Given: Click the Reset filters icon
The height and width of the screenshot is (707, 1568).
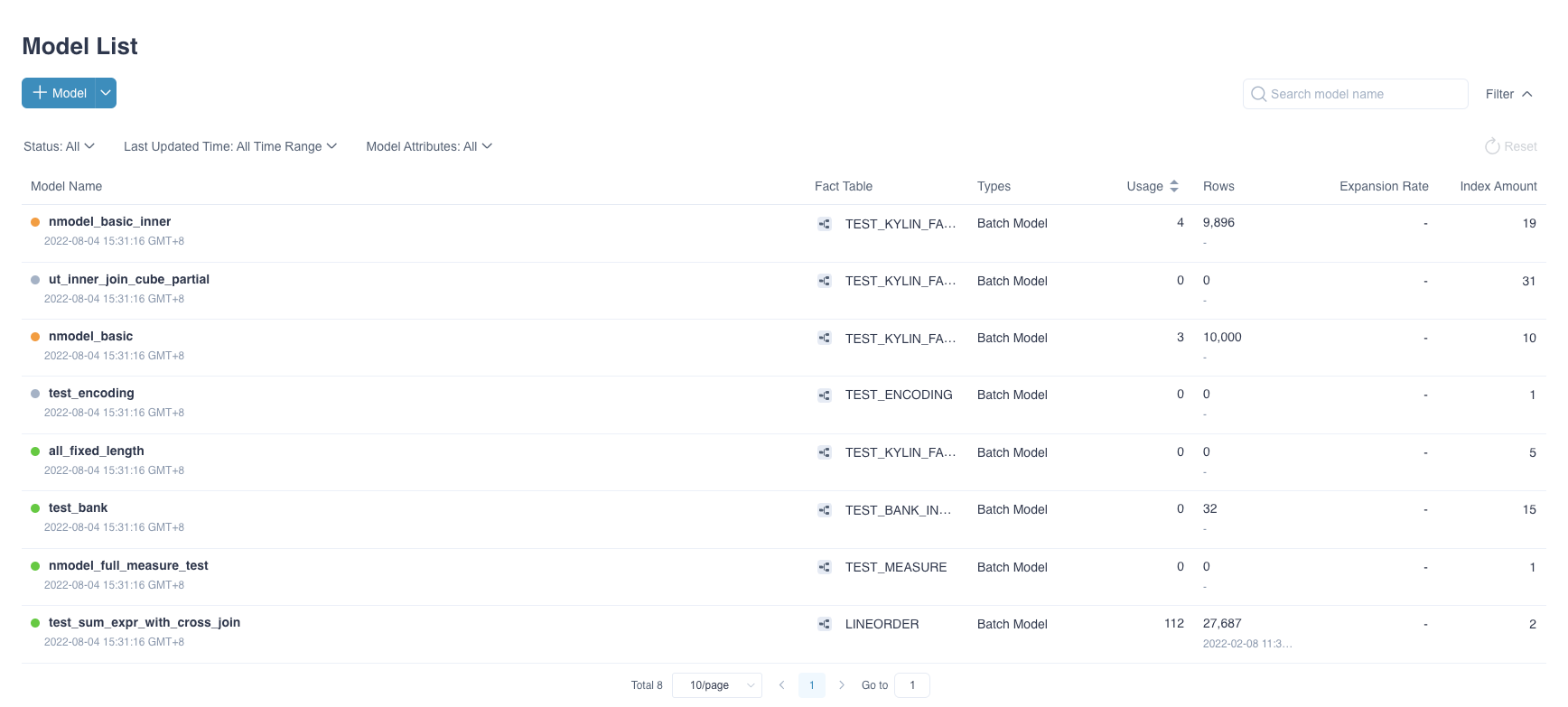Looking at the screenshot, I should click(1492, 146).
